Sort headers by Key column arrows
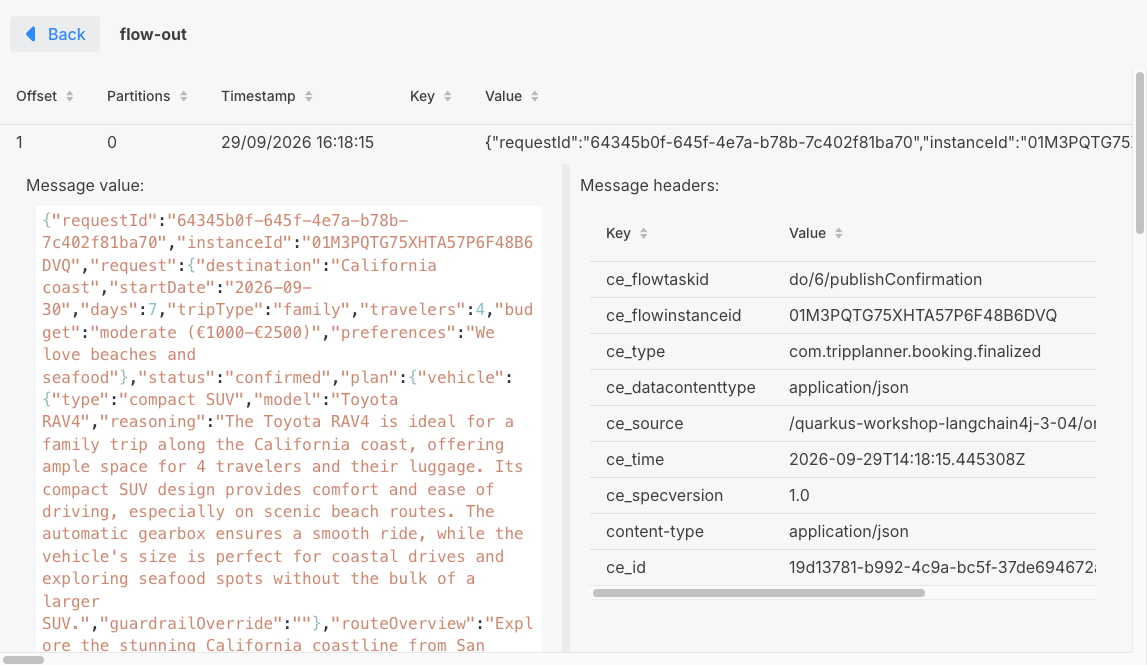This screenshot has width=1147, height=665. (x=644, y=233)
